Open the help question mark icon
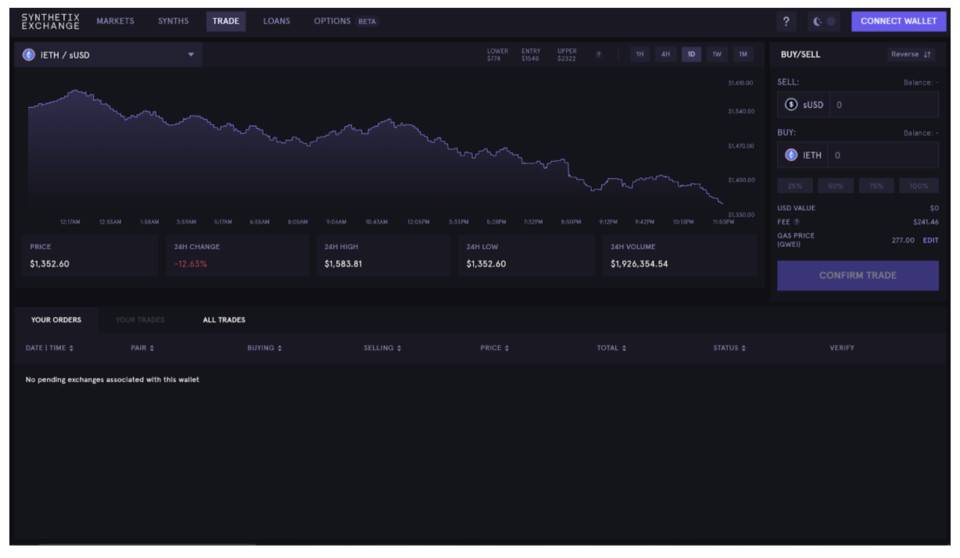The height and width of the screenshot is (558, 960). pyautogui.click(x=786, y=21)
